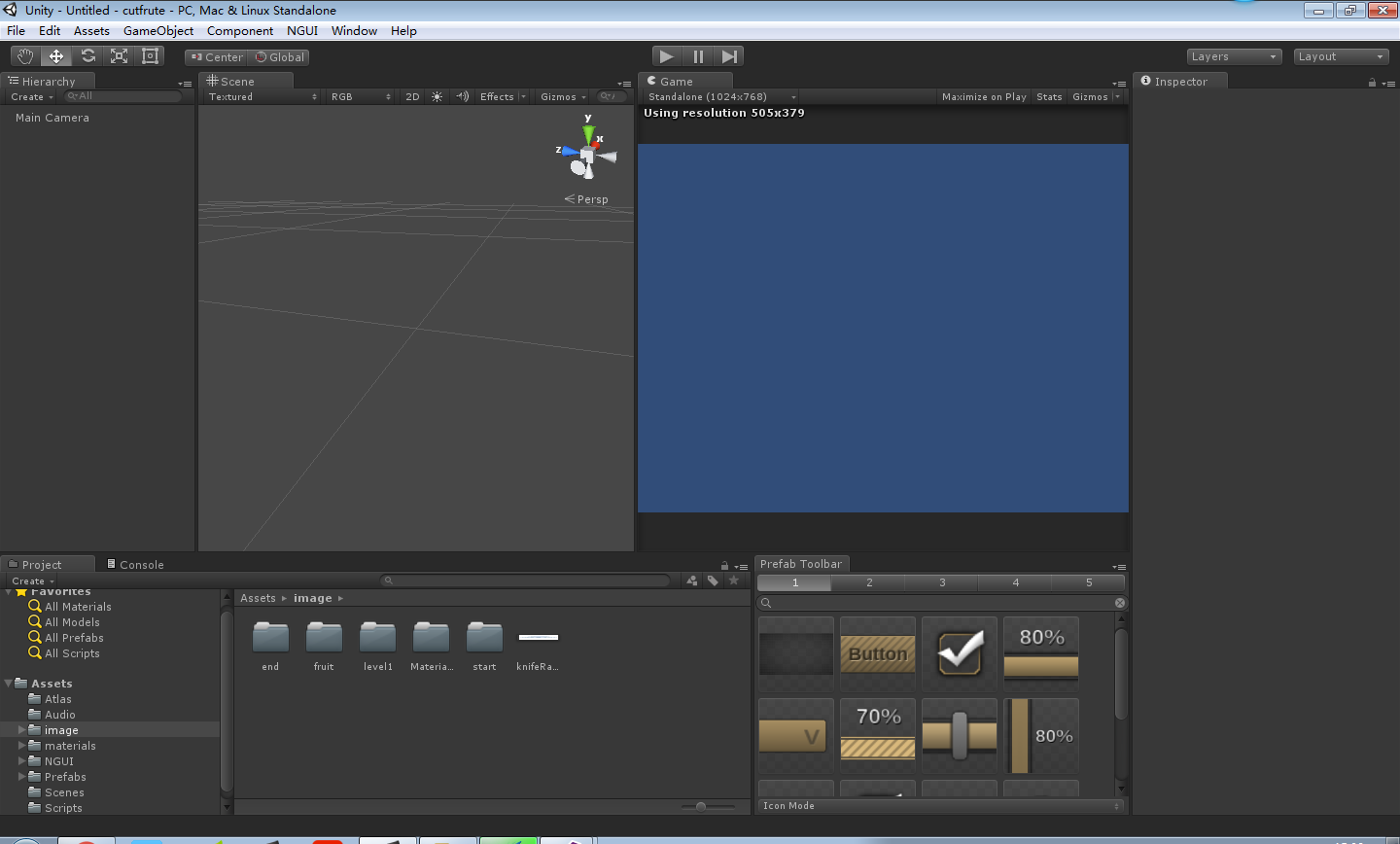
Task: Open the Textured draw mode dropdown
Action: pyautogui.click(x=262, y=96)
